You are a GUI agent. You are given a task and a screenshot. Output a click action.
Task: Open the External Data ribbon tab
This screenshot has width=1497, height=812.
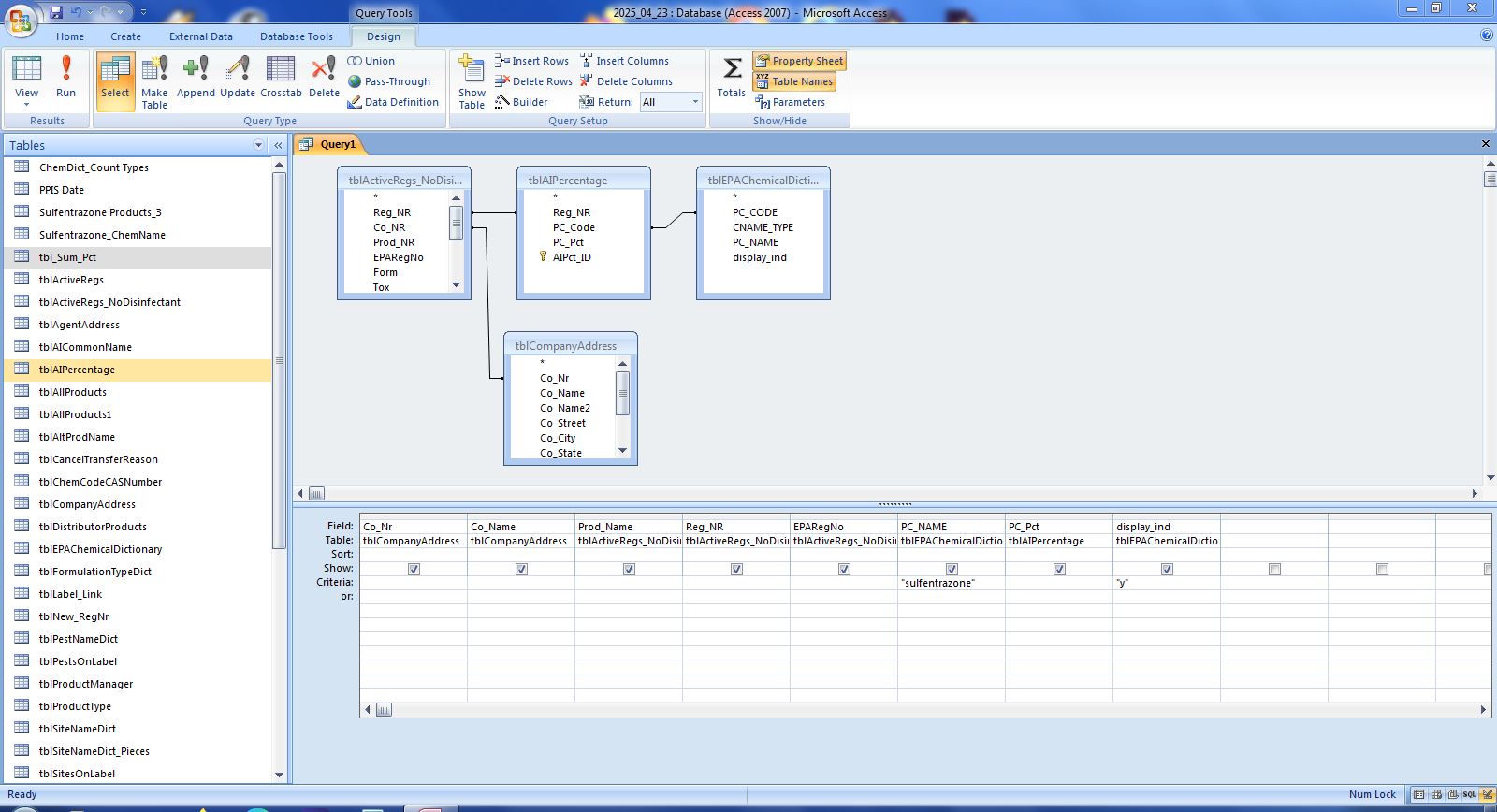click(x=201, y=36)
